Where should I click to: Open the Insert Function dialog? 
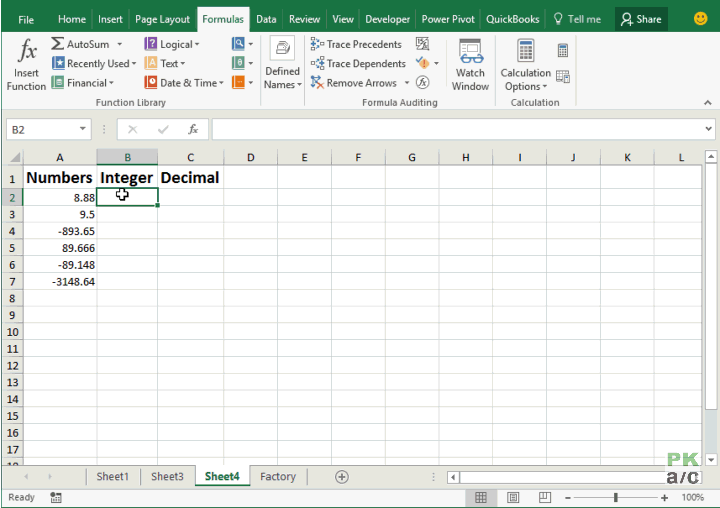[x=26, y=64]
